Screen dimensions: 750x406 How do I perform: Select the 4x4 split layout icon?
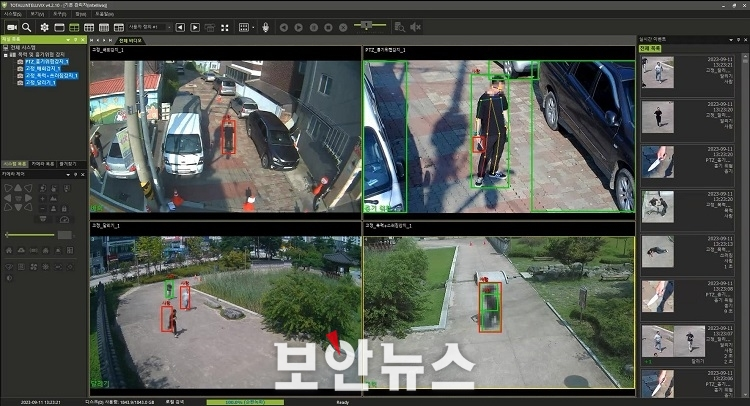(104, 28)
